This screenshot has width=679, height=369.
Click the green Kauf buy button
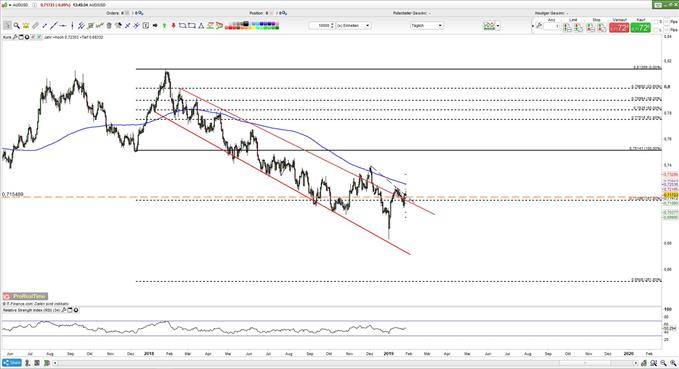(x=640, y=27)
